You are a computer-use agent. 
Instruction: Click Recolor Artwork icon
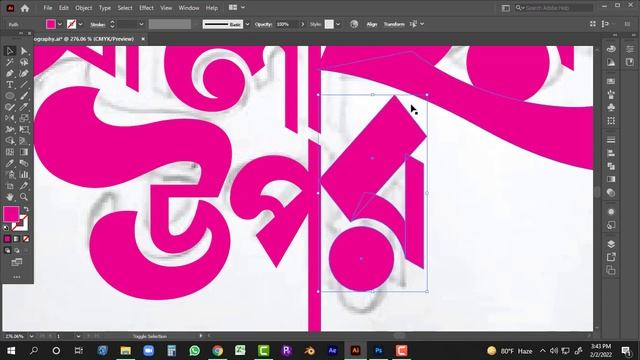pos(354,24)
